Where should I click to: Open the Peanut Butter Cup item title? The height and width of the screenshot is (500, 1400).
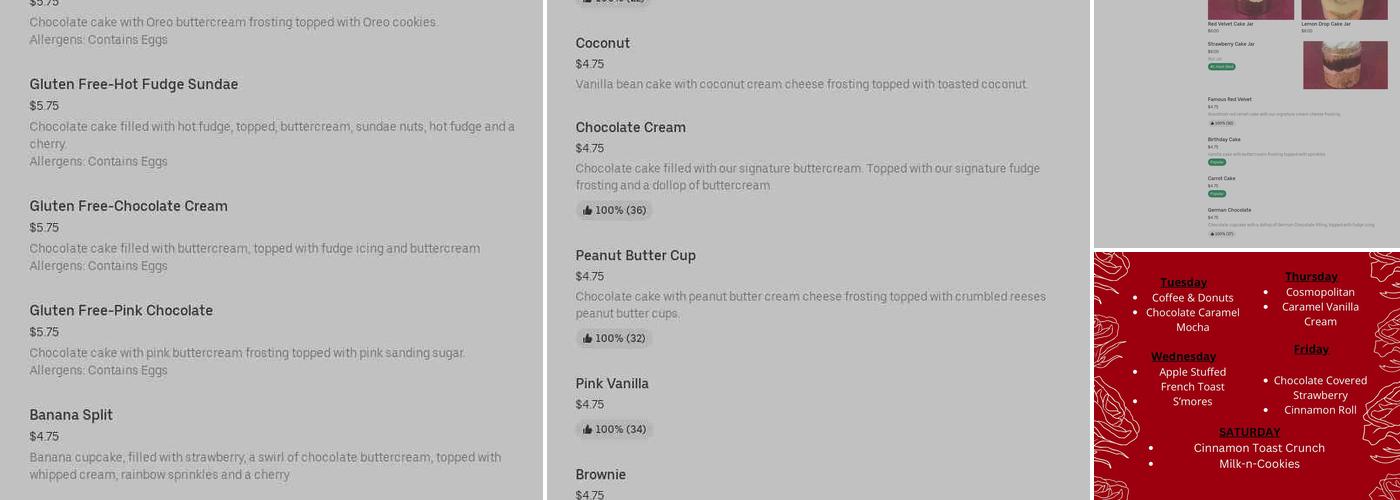pyautogui.click(x=635, y=255)
